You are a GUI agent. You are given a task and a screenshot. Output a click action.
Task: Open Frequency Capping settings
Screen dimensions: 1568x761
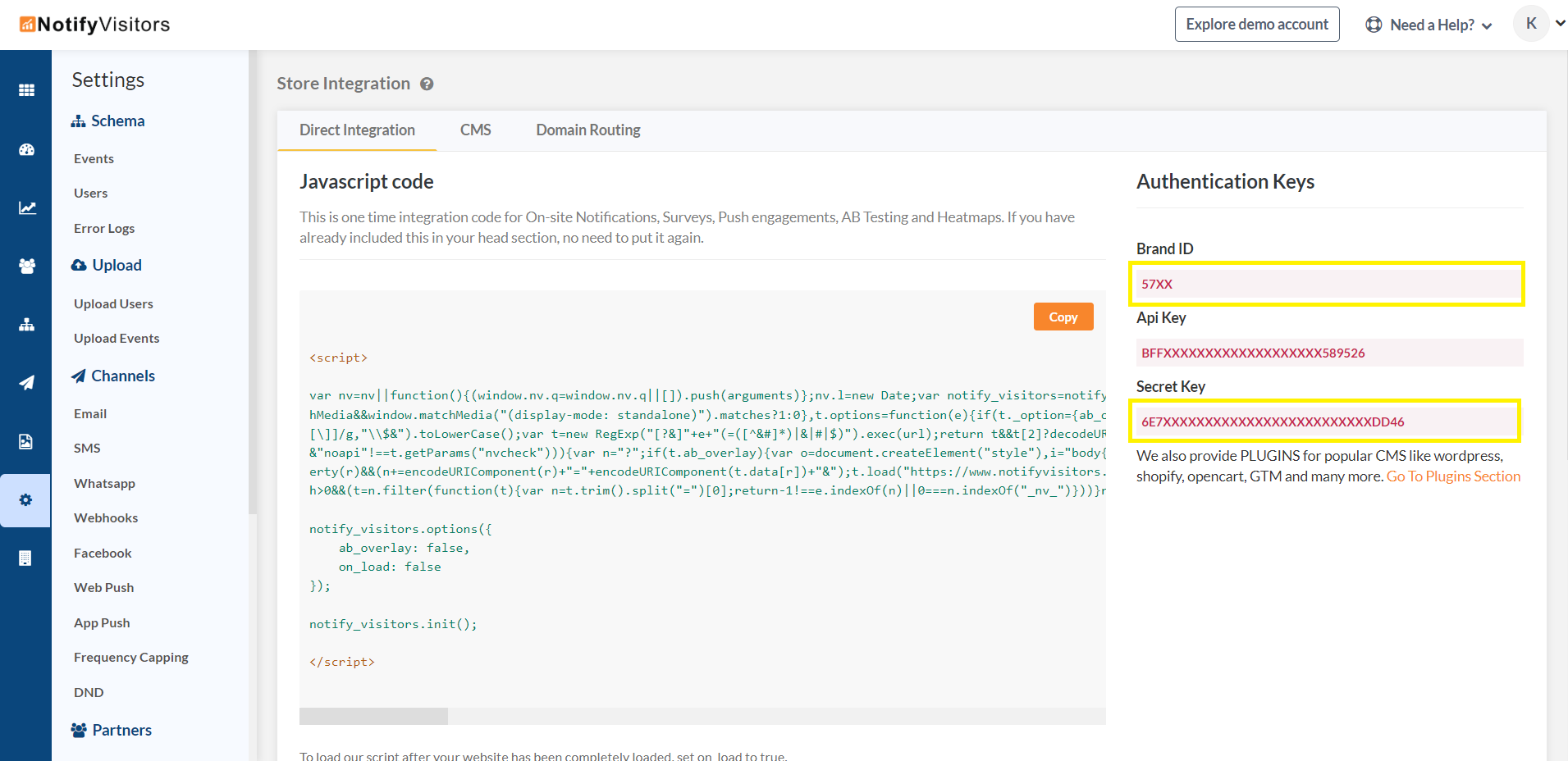click(x=131, y=658)
